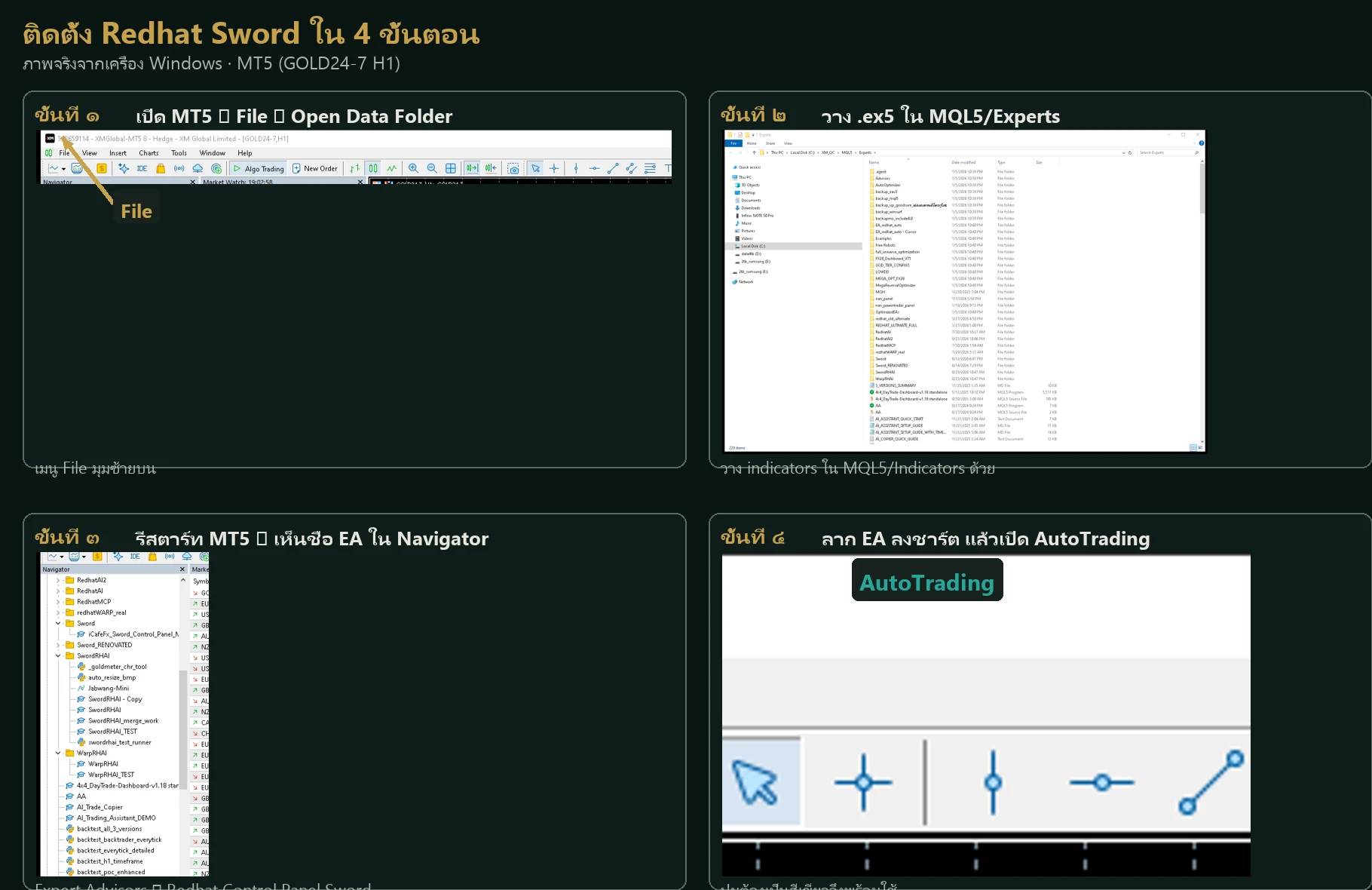Image resolution: width=1372 pixels, height=890 pixels.
Task: Close the Market Watch panel
Action: click(x=360, y=182)
